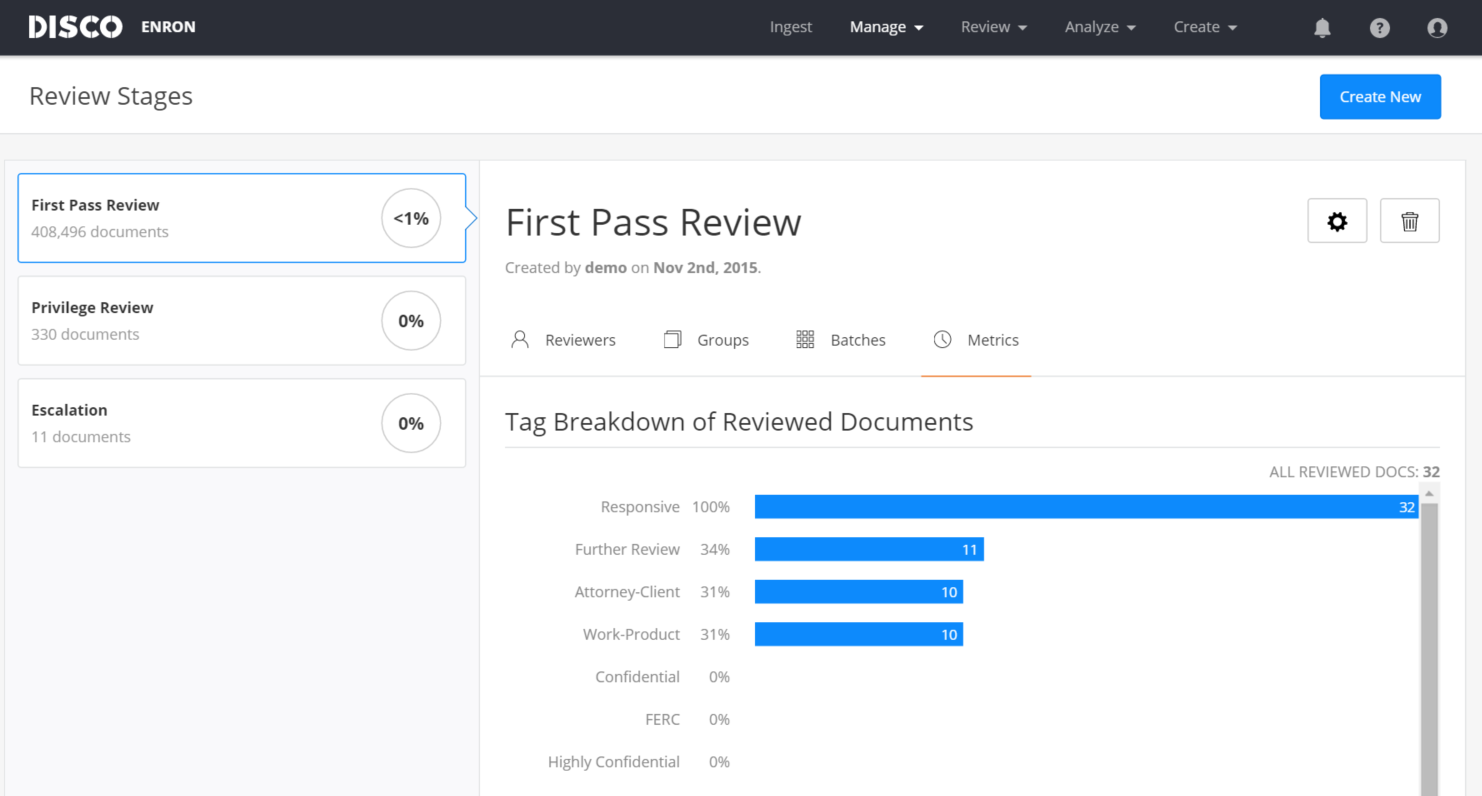This screenshot has height=796, width=1482.
Task: Select the Escalation stage
Action: (x=242, y=423)
